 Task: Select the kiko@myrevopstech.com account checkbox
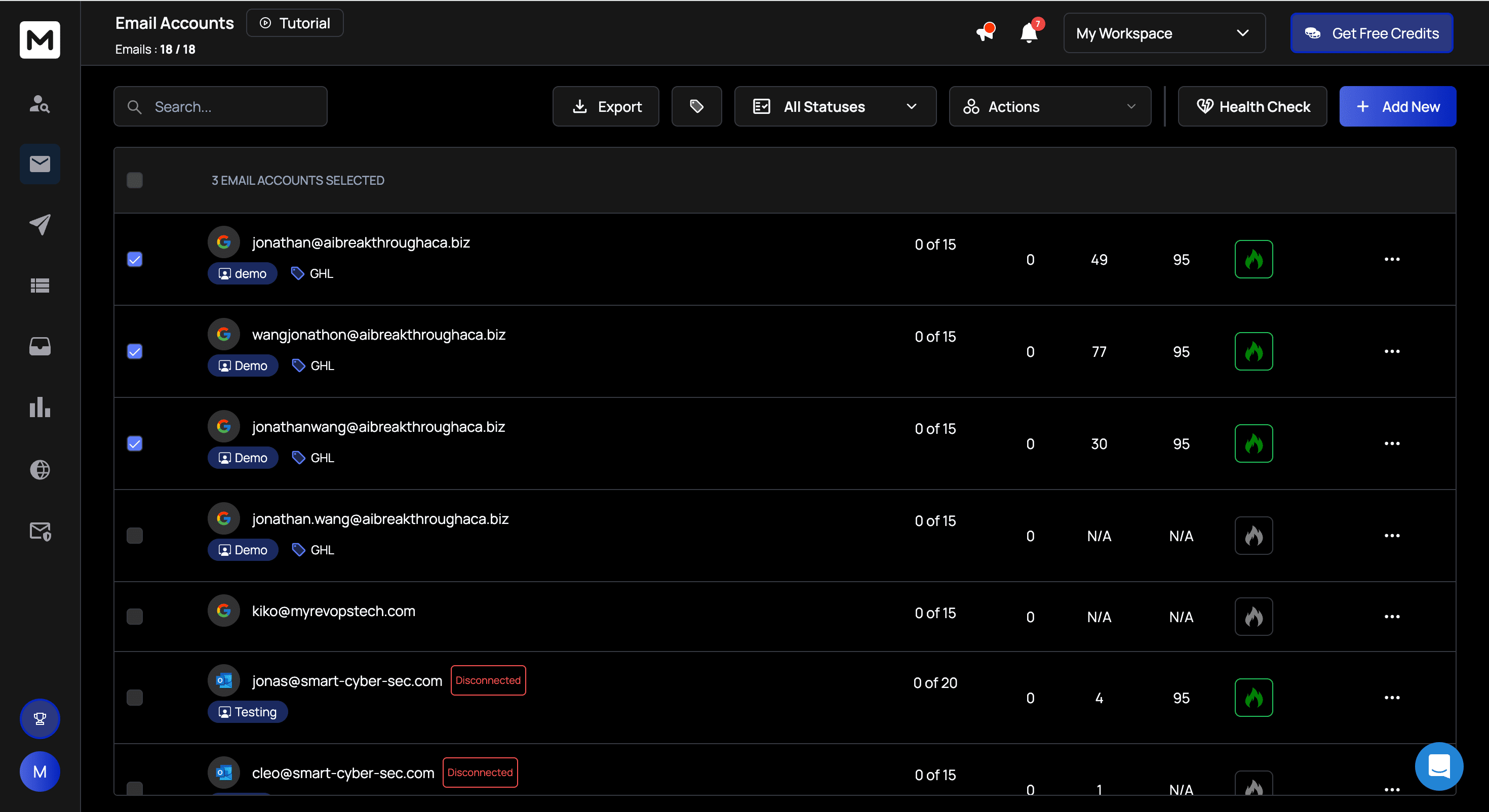click(x=135, y=617)
